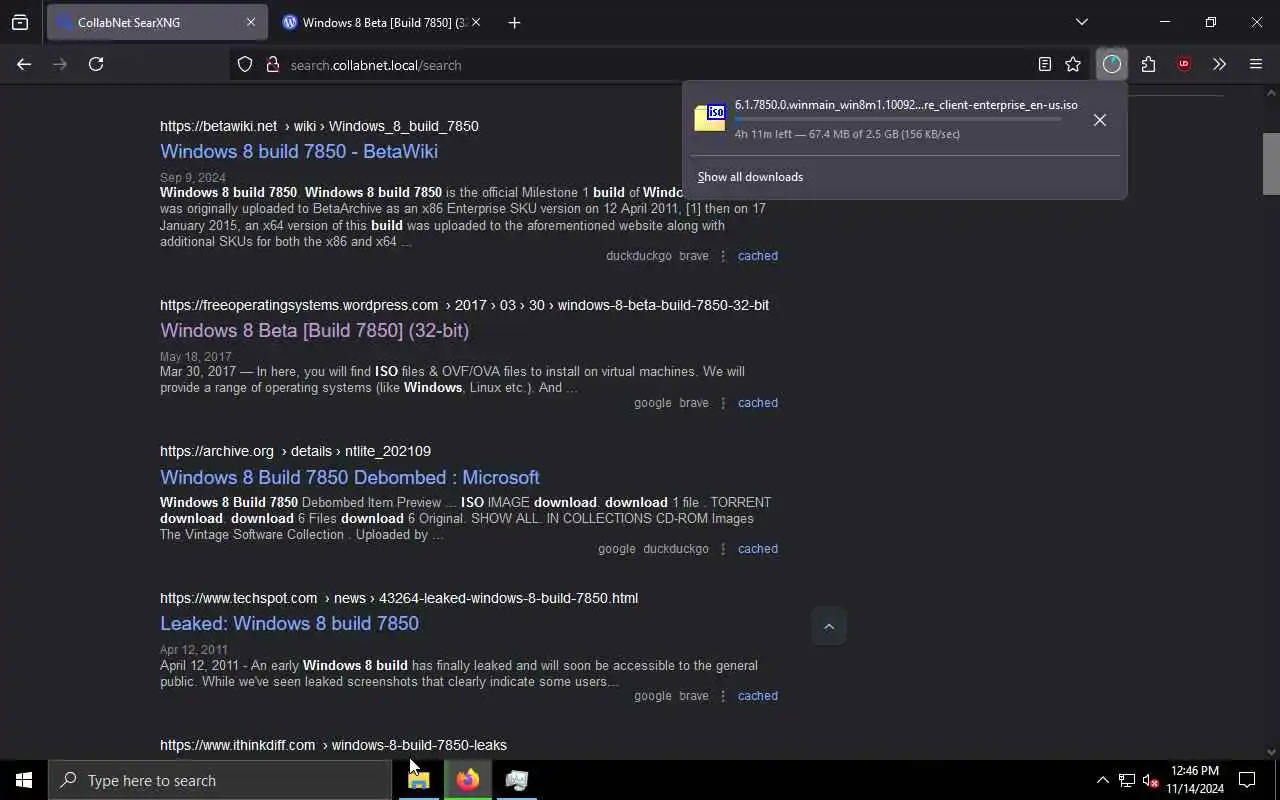Viewport: 1280px width, 800px height.
Task: Open cached link for Windows 8 Beta result
Action: pyautogui.click(x=758, y=403)
